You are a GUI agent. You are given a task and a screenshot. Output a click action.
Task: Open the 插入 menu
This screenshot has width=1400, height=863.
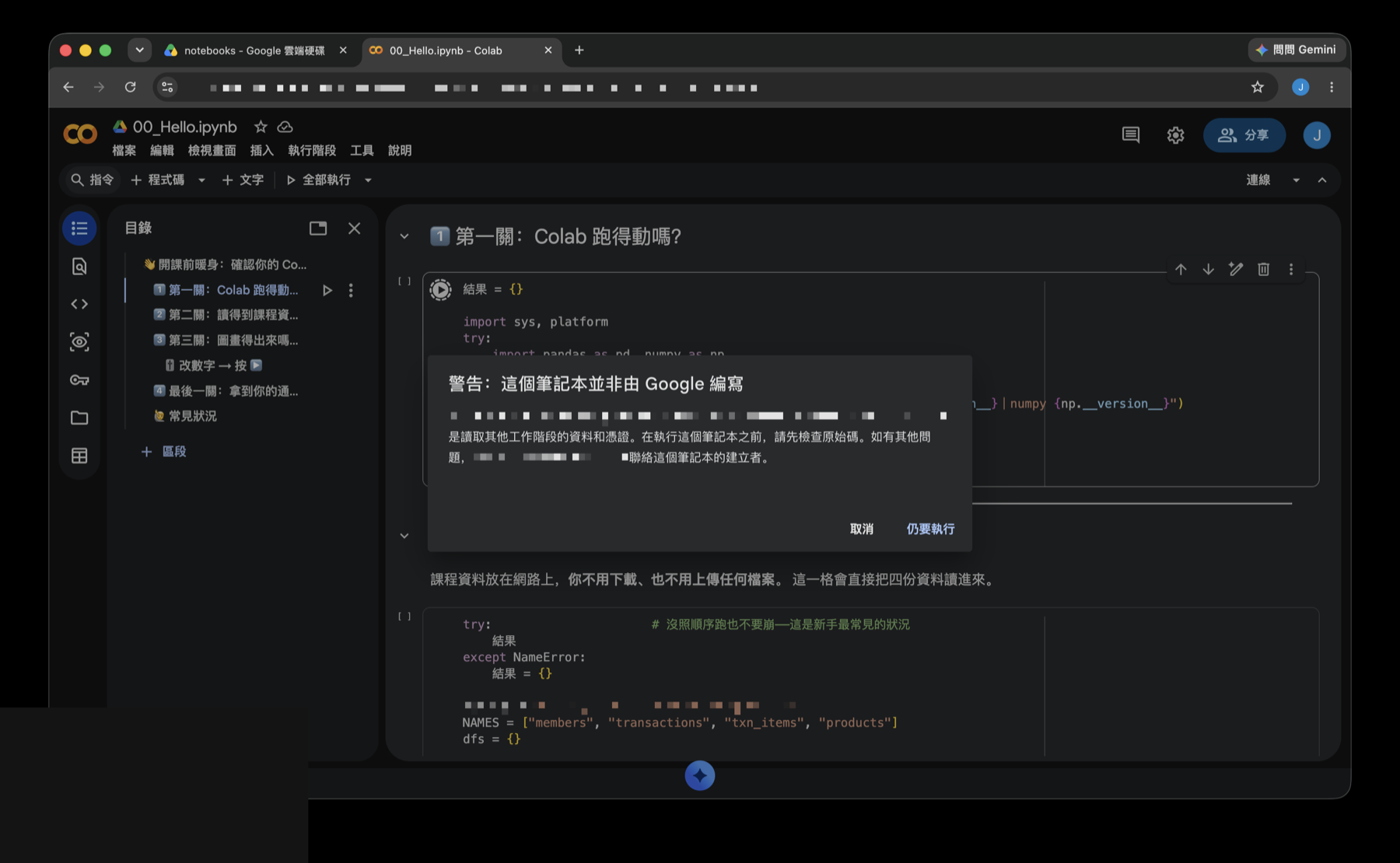261,151
